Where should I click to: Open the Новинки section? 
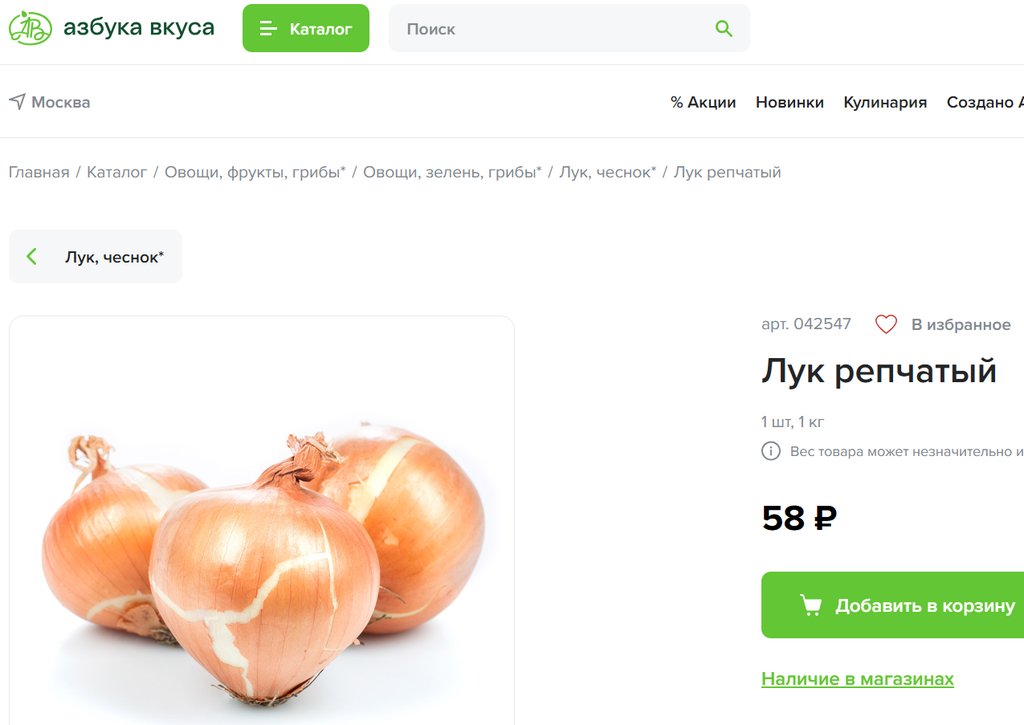(x=790, y=103)
